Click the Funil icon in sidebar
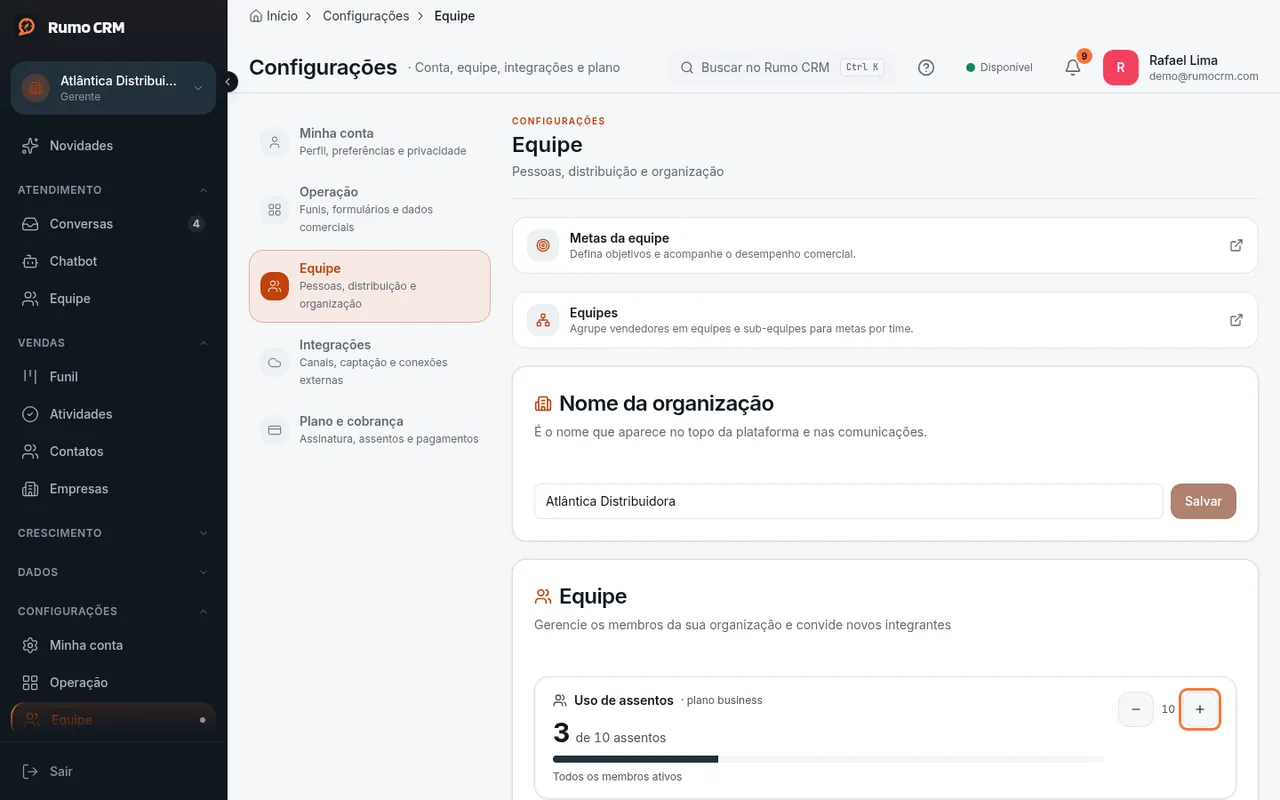1280x800 pixels. pyautogui.click(x=30, y=377)
